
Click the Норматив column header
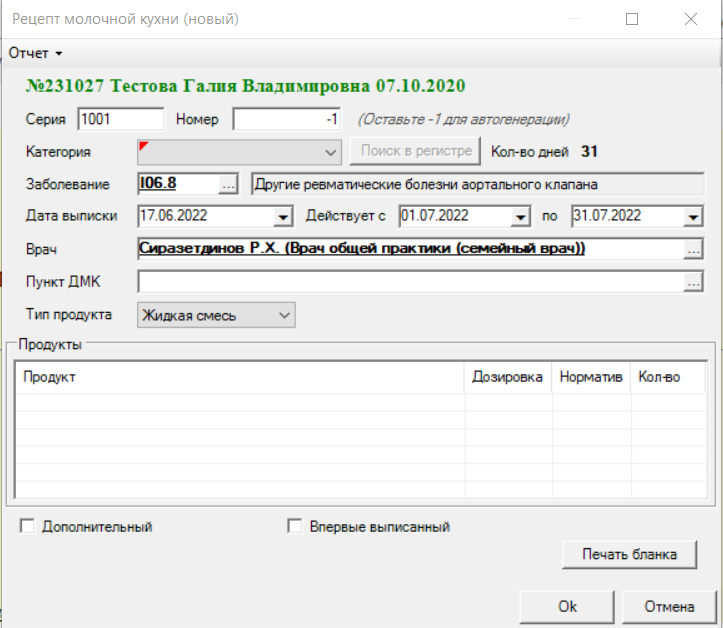[591, 377]
